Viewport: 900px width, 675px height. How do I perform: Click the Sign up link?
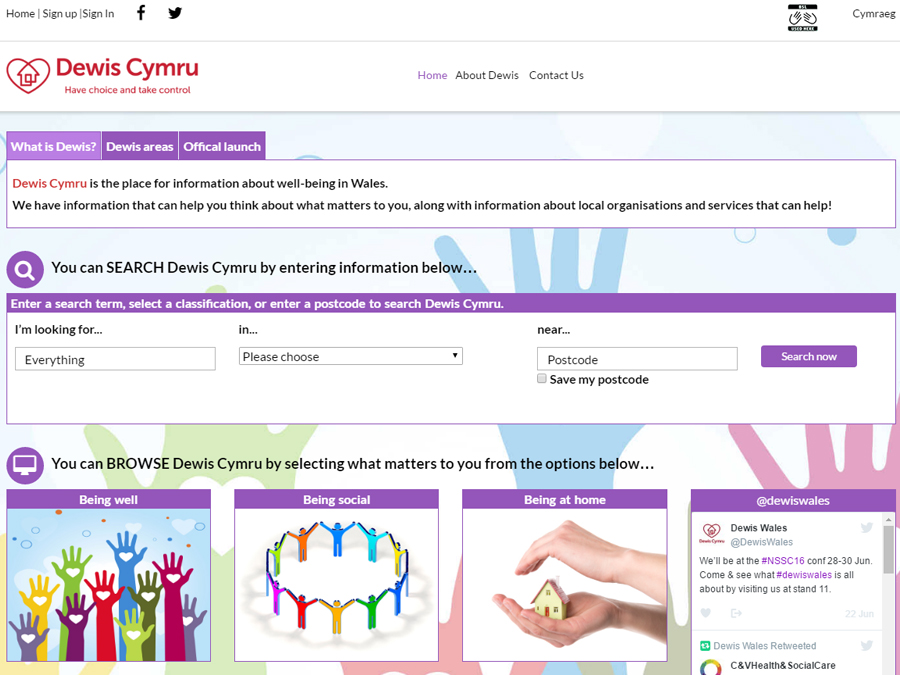pos(60,13)
